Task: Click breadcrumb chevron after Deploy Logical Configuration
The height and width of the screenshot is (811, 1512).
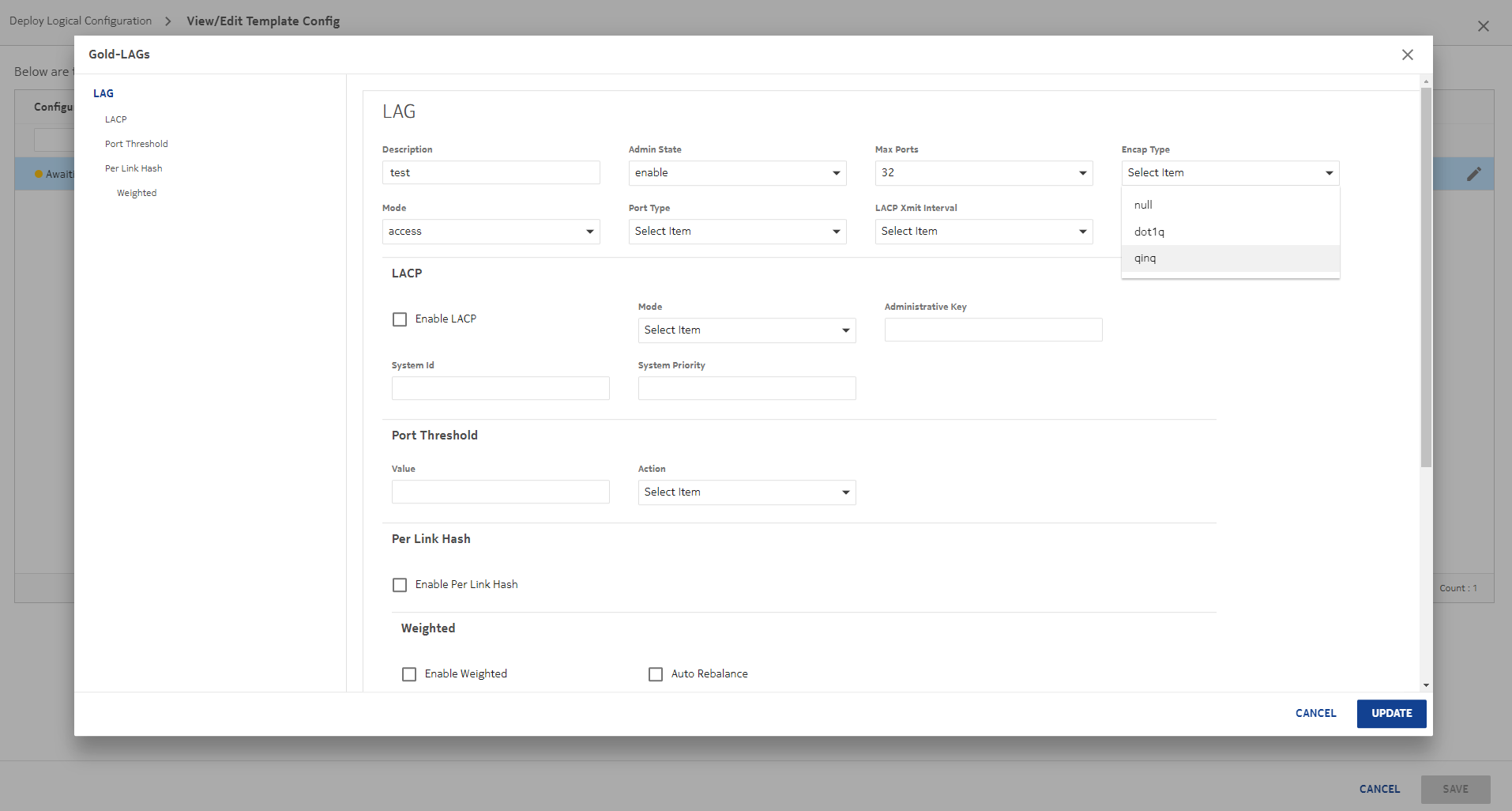Action: click(167, 21)
